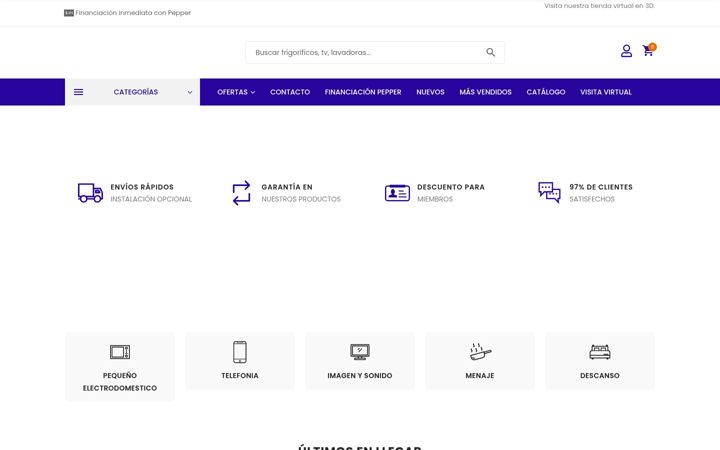The image size is (720, 450).
Task: Open Más Vendidos menu item
Action: 485,92
